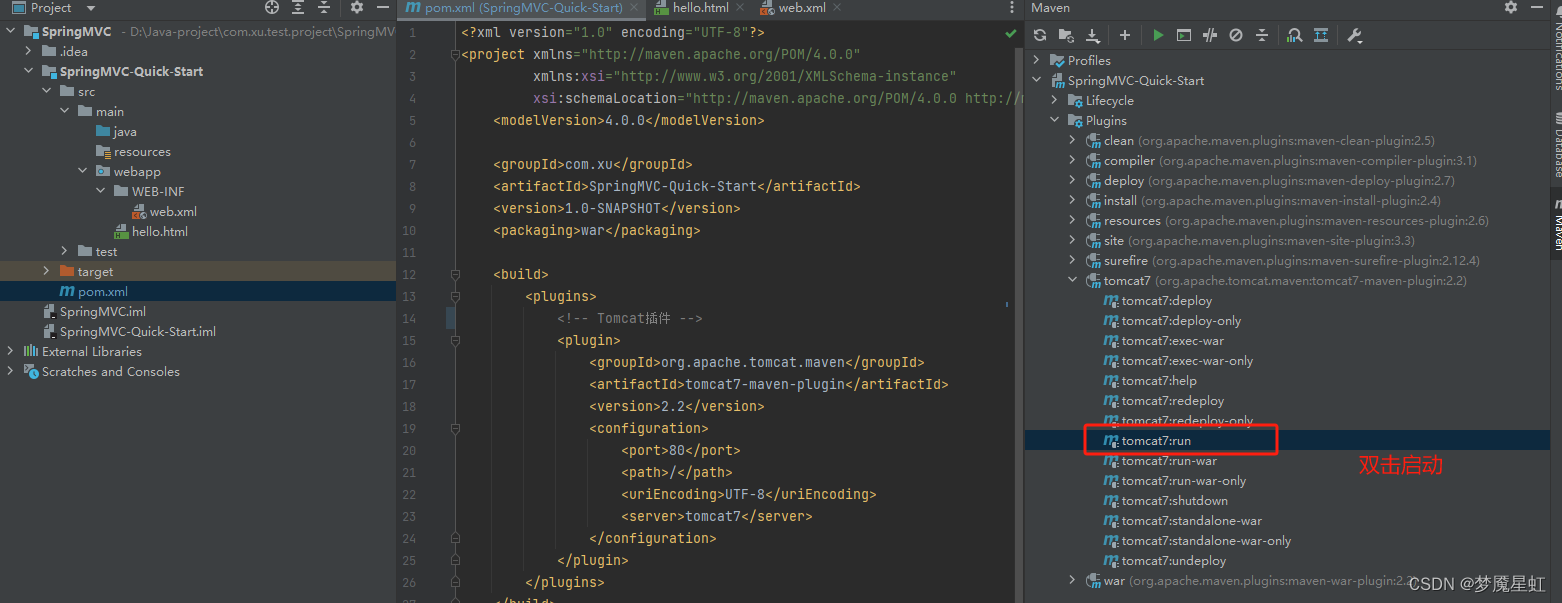Image resolution: width=1562 pixels, height=603 pixels.
Task: Add Maven project with plus icon
Action: click(x=1125, y=35)
